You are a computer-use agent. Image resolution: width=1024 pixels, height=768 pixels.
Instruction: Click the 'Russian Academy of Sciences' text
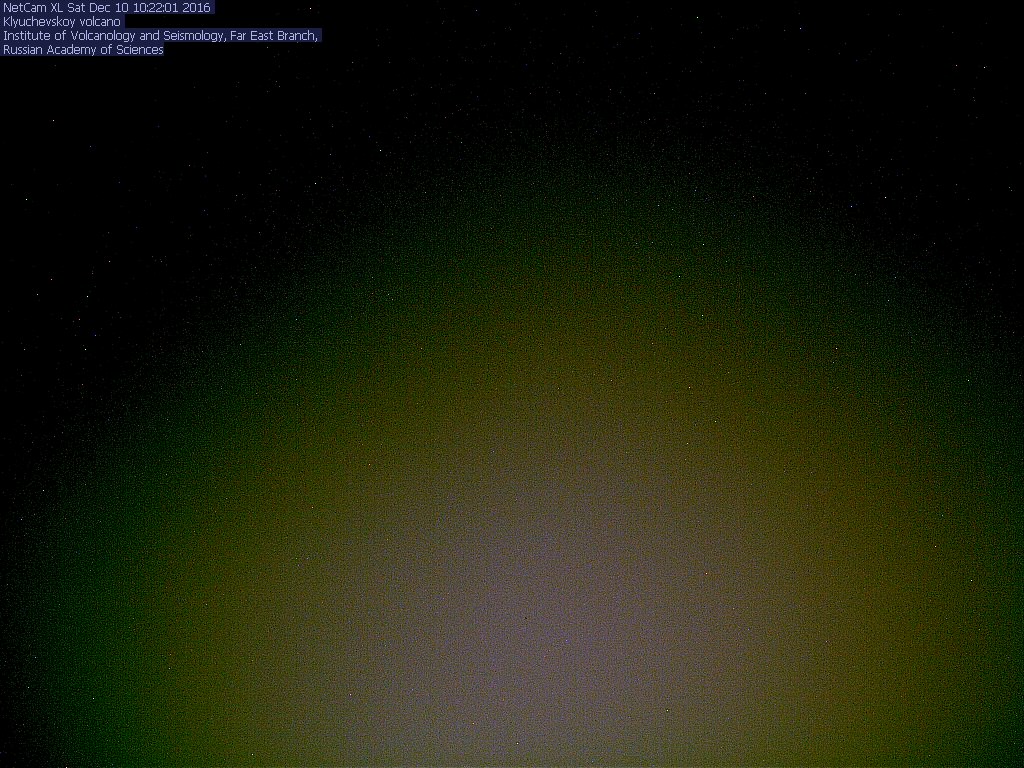(83, 50)
